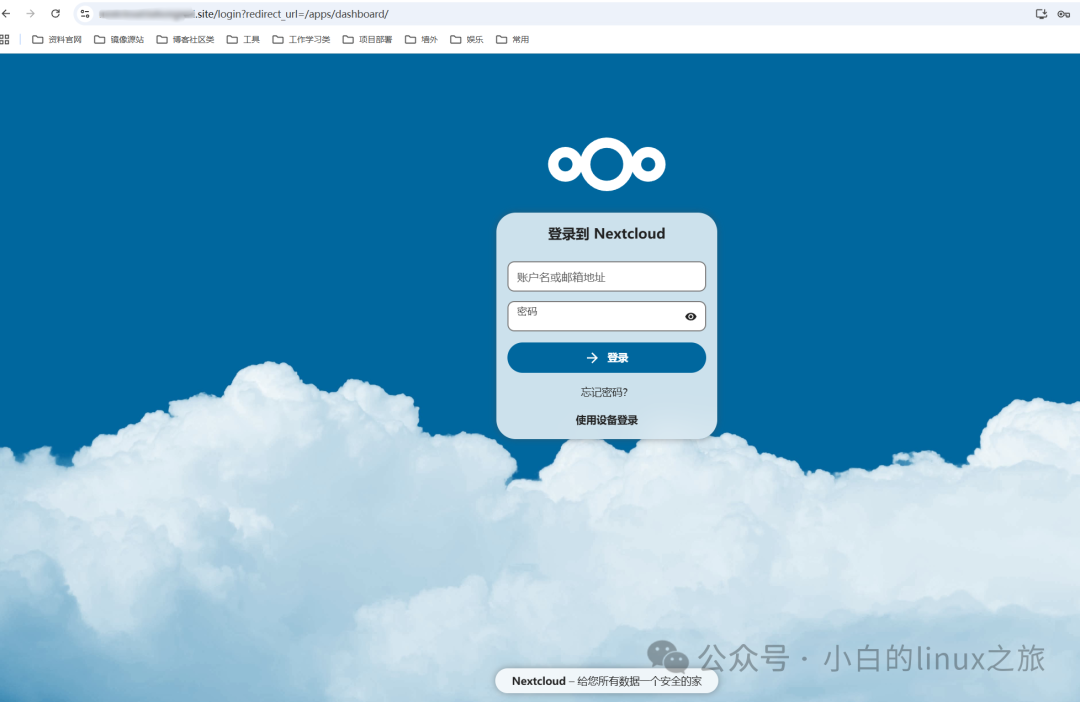Open the 项目部署 bookmark folder

point(367,39)
